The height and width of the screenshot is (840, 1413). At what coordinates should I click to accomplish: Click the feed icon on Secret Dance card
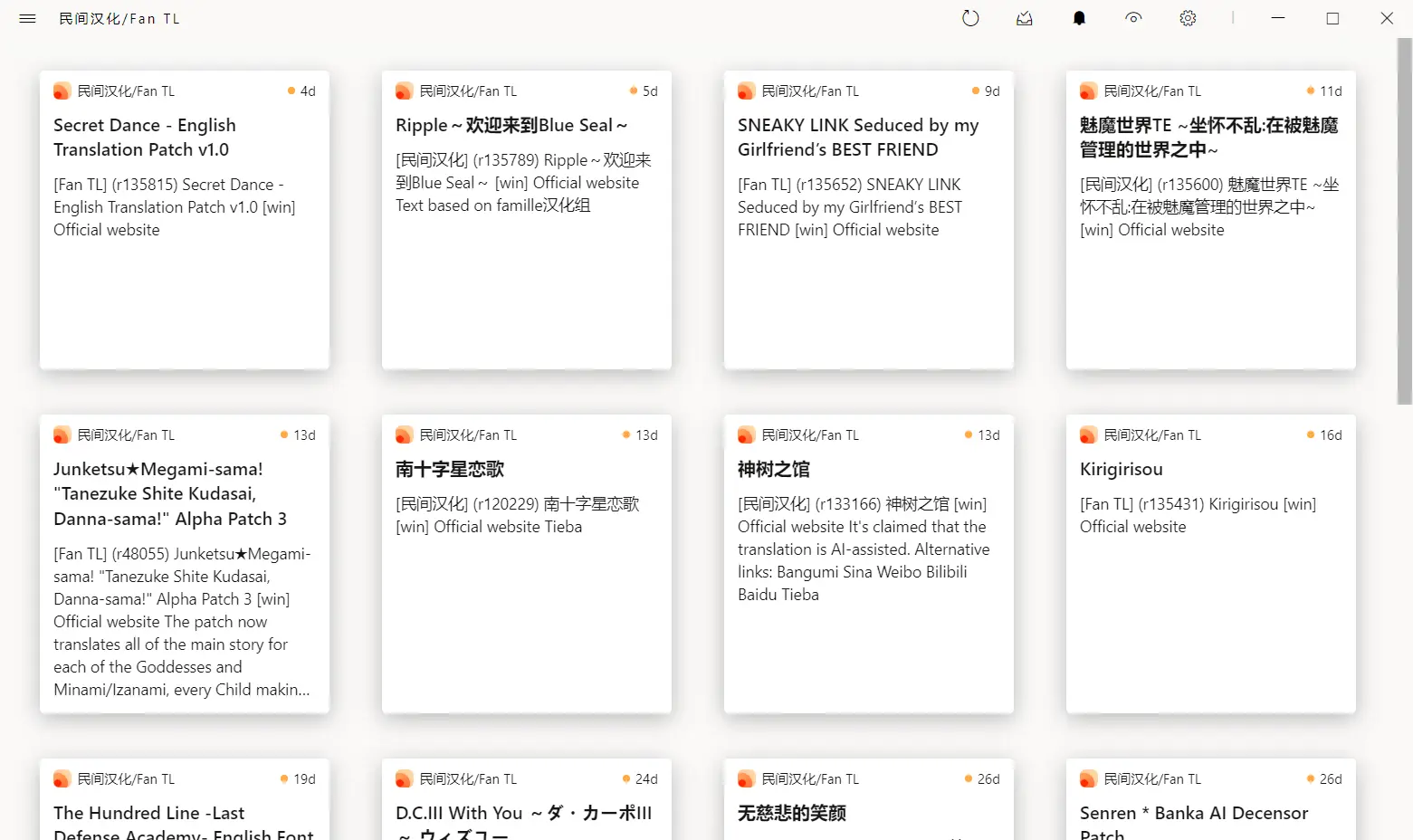(x=62, y=91)
